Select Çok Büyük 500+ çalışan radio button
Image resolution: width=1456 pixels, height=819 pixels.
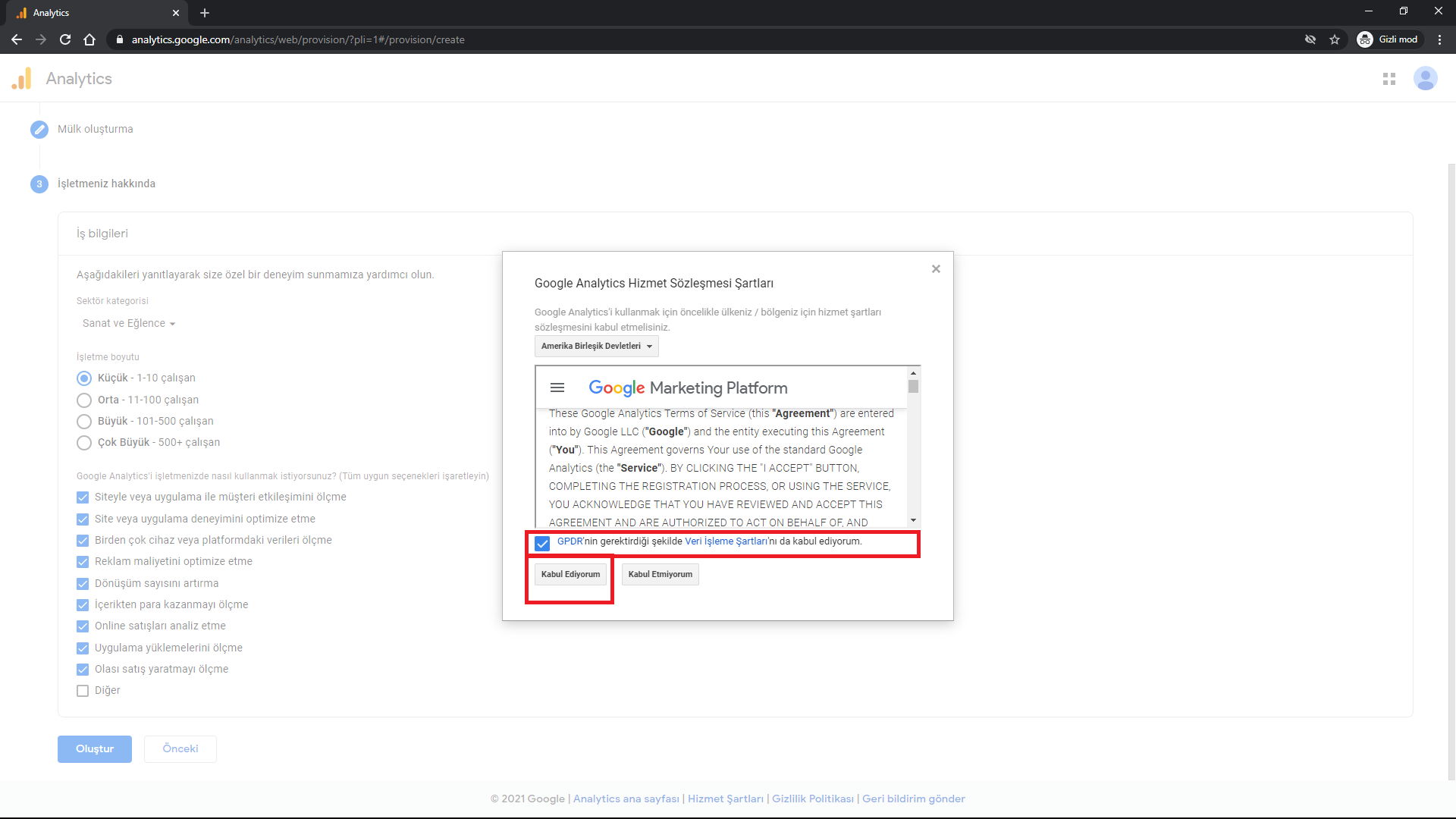84,443
